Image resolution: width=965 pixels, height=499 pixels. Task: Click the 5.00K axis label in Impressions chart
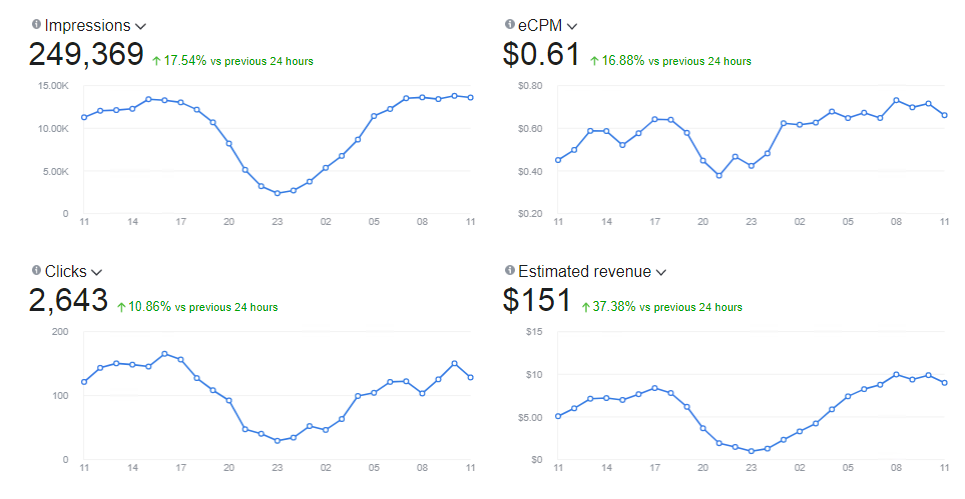tap(56, 171)
